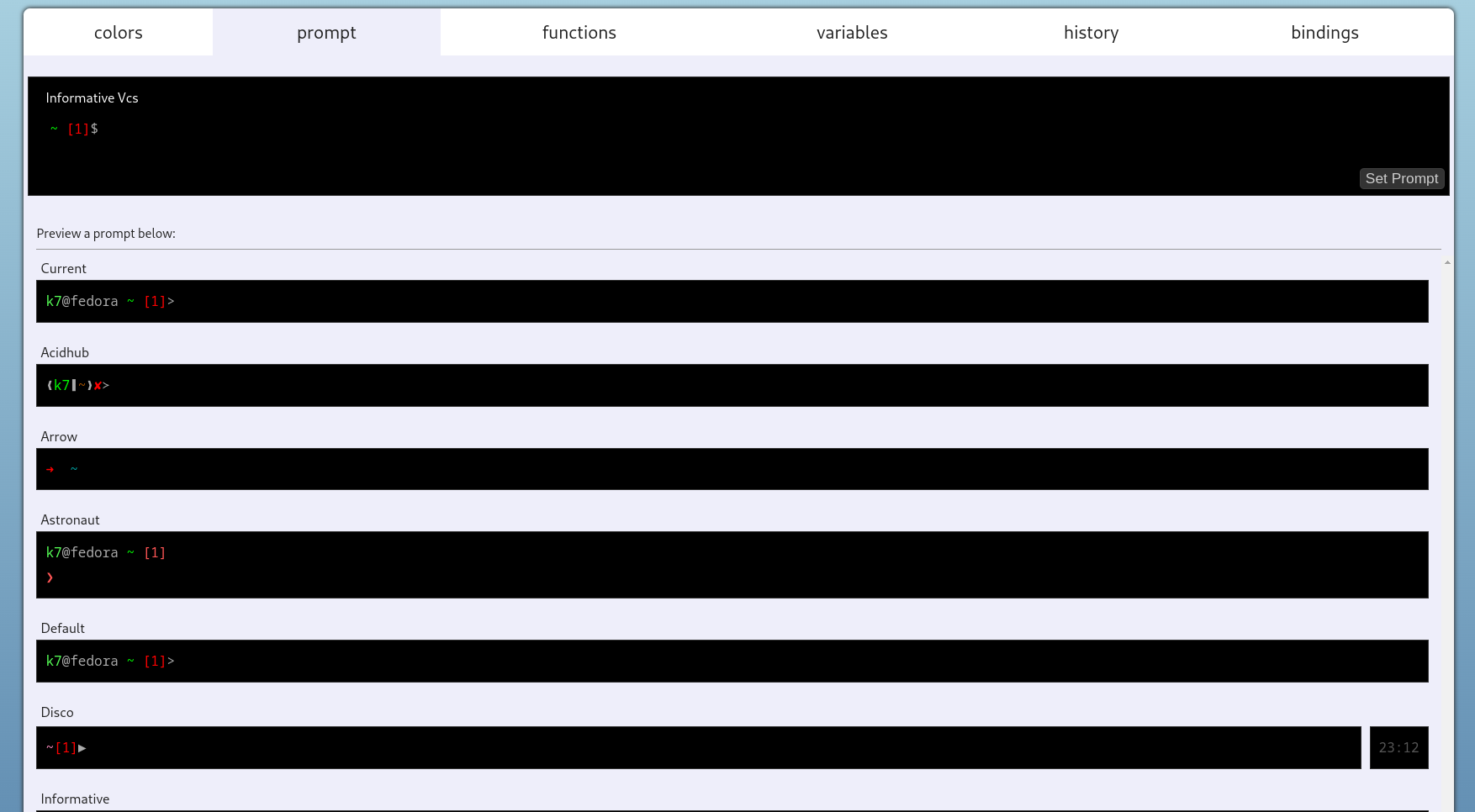Open the functions tab
The height and width of the screenshot is (812, 1475).
579,33
